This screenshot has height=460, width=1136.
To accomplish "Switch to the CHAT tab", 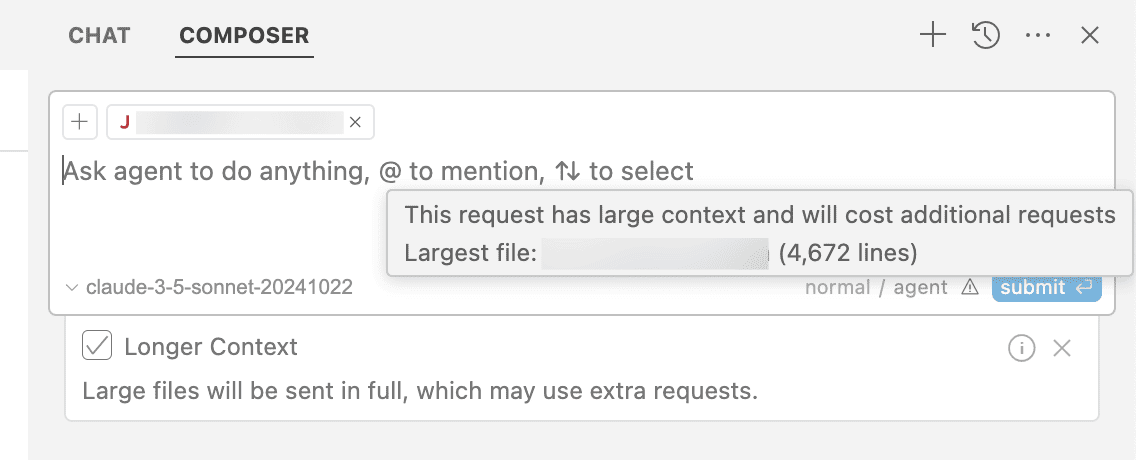I will pyautogui.click(x=99, y=35).
